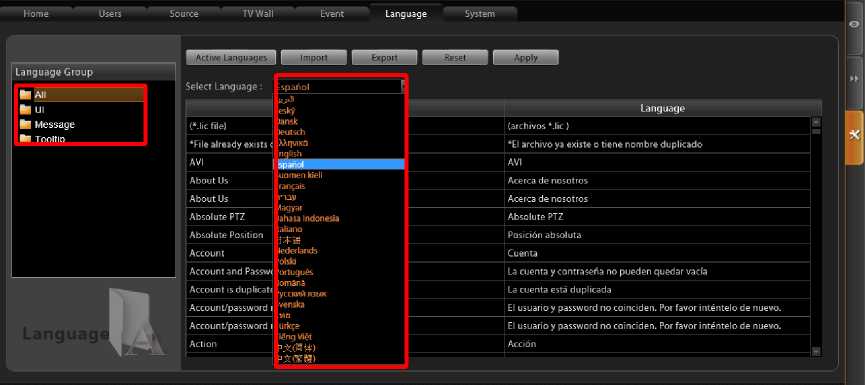865x385 pixels.
Task: Click the UI folder icon
Action: click(x=25, y=110)
